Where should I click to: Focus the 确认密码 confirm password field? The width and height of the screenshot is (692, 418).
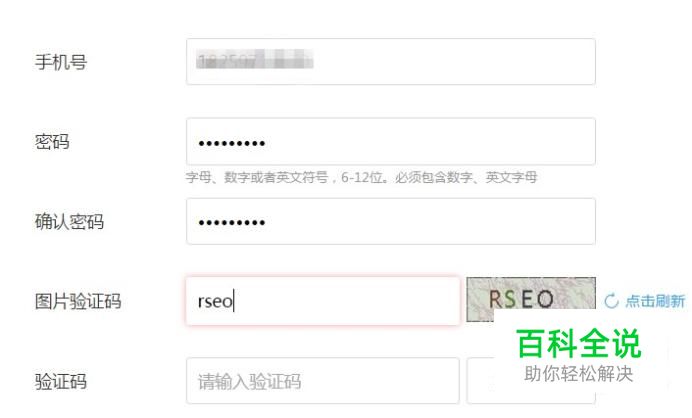click(x=391, y=221)
